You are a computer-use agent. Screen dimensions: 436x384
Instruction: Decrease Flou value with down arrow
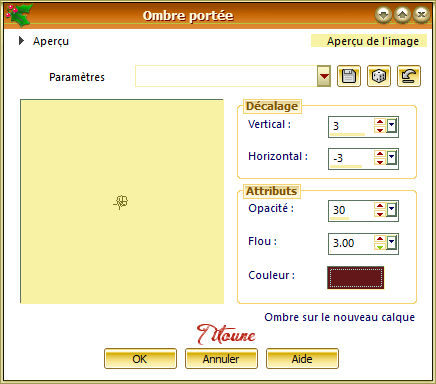coord(380,247)
